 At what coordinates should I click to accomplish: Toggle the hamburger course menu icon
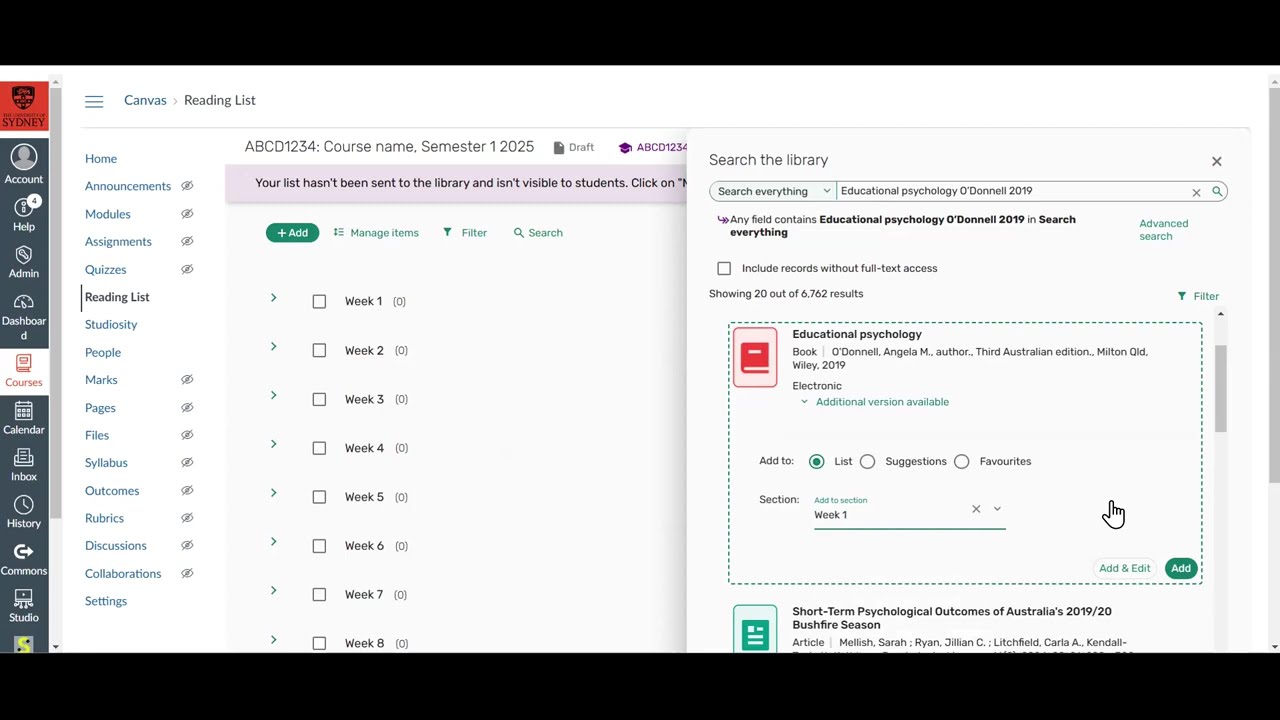(94, 101)
